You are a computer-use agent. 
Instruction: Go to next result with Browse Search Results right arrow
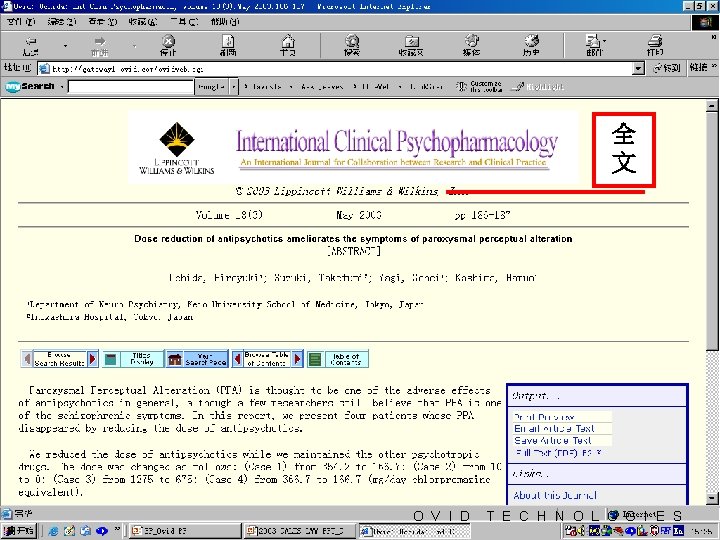pos(93,359)
